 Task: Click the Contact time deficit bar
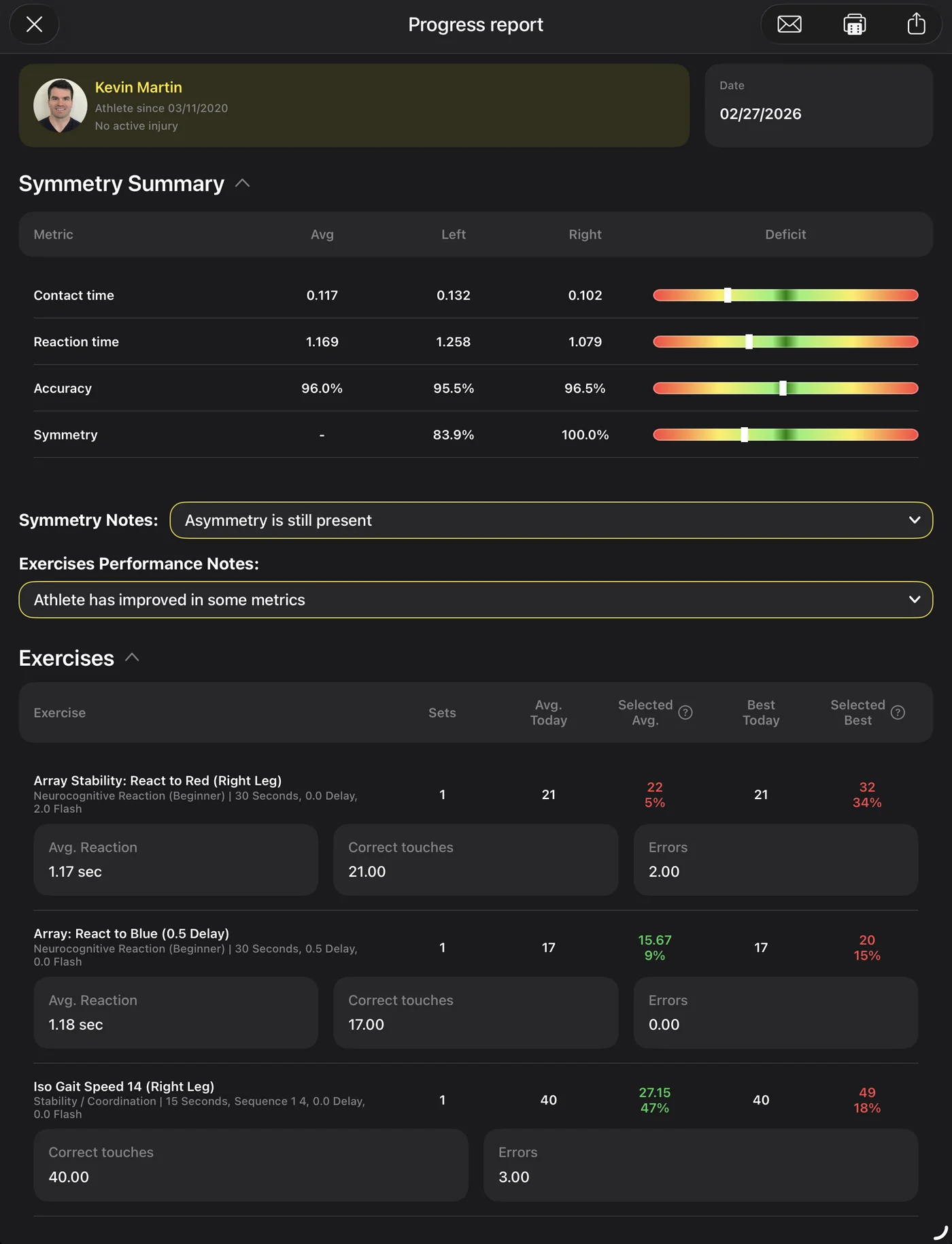(785, 295)
